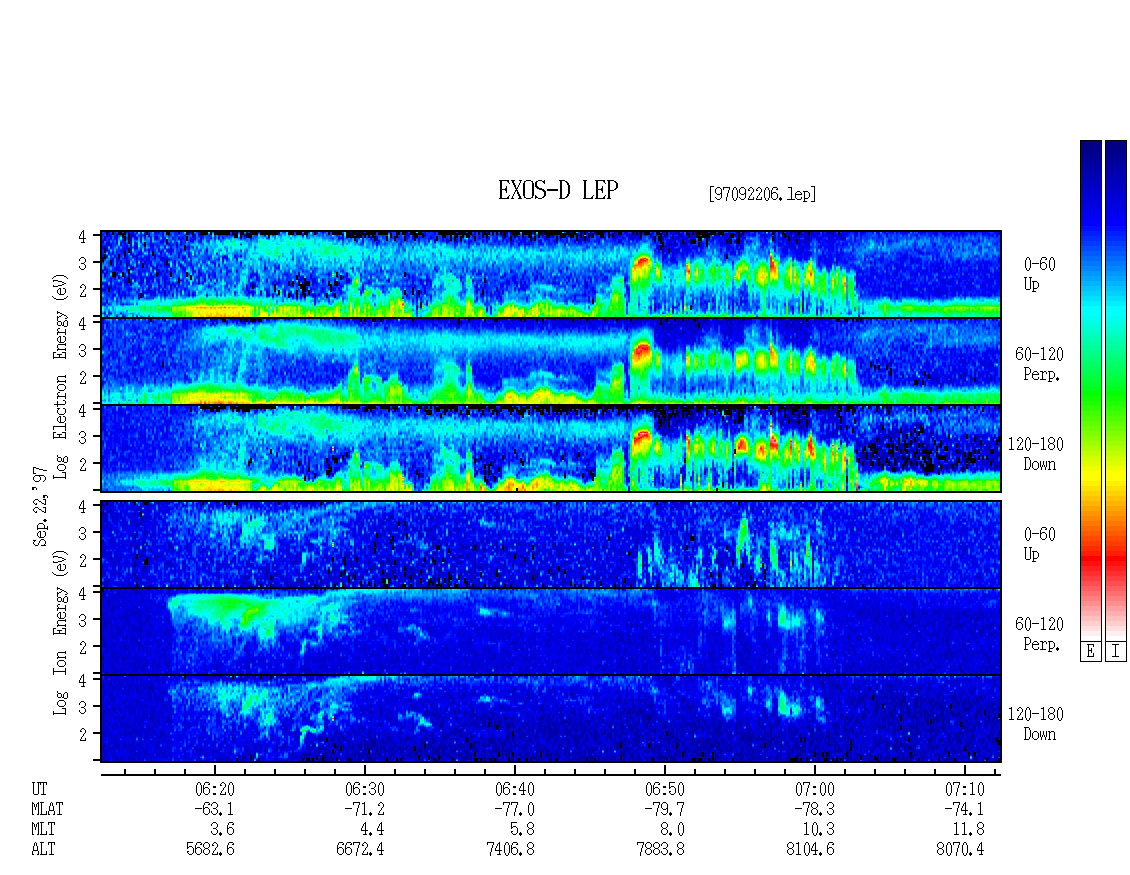Click the 06:20 UT time tick label
The image size is (1130, 875).
click(215, 789)
